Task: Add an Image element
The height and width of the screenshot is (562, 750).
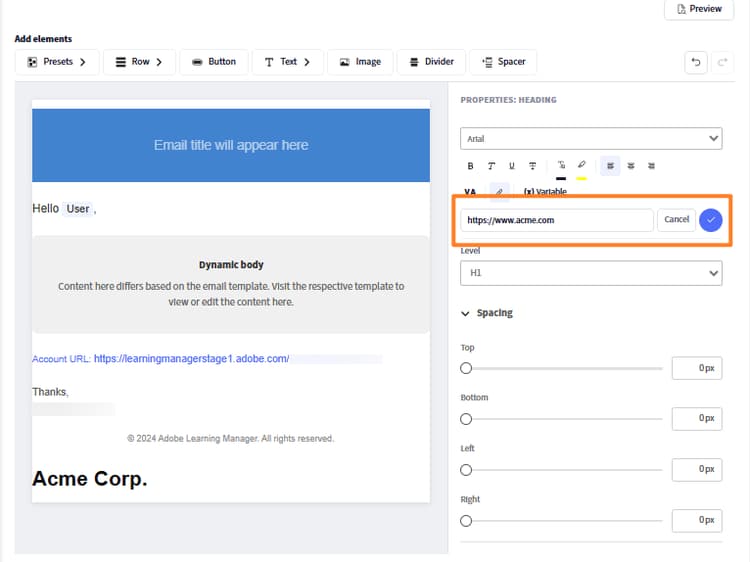Action: tap(360, 62)
